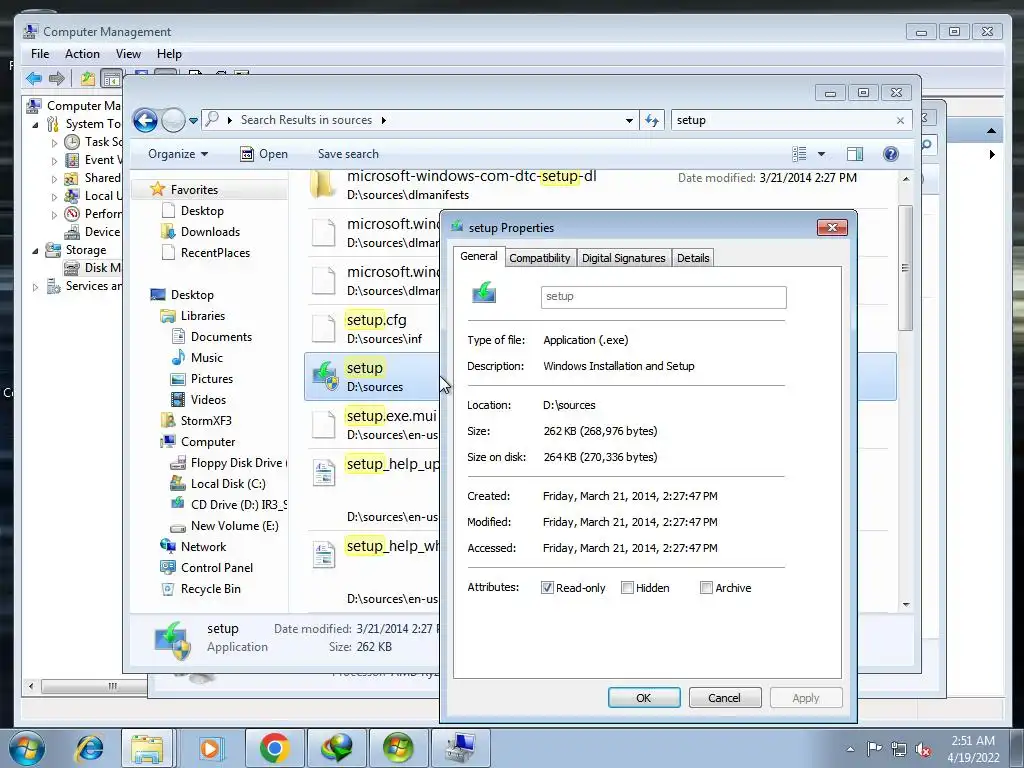
Task: Click Save search in Explorer toolbar
Action: pos(348,154)
